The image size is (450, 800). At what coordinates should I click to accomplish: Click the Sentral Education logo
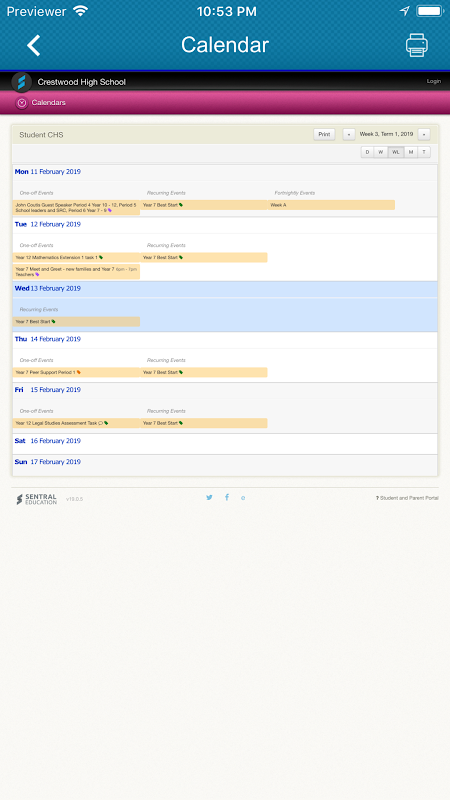[36, 499]
